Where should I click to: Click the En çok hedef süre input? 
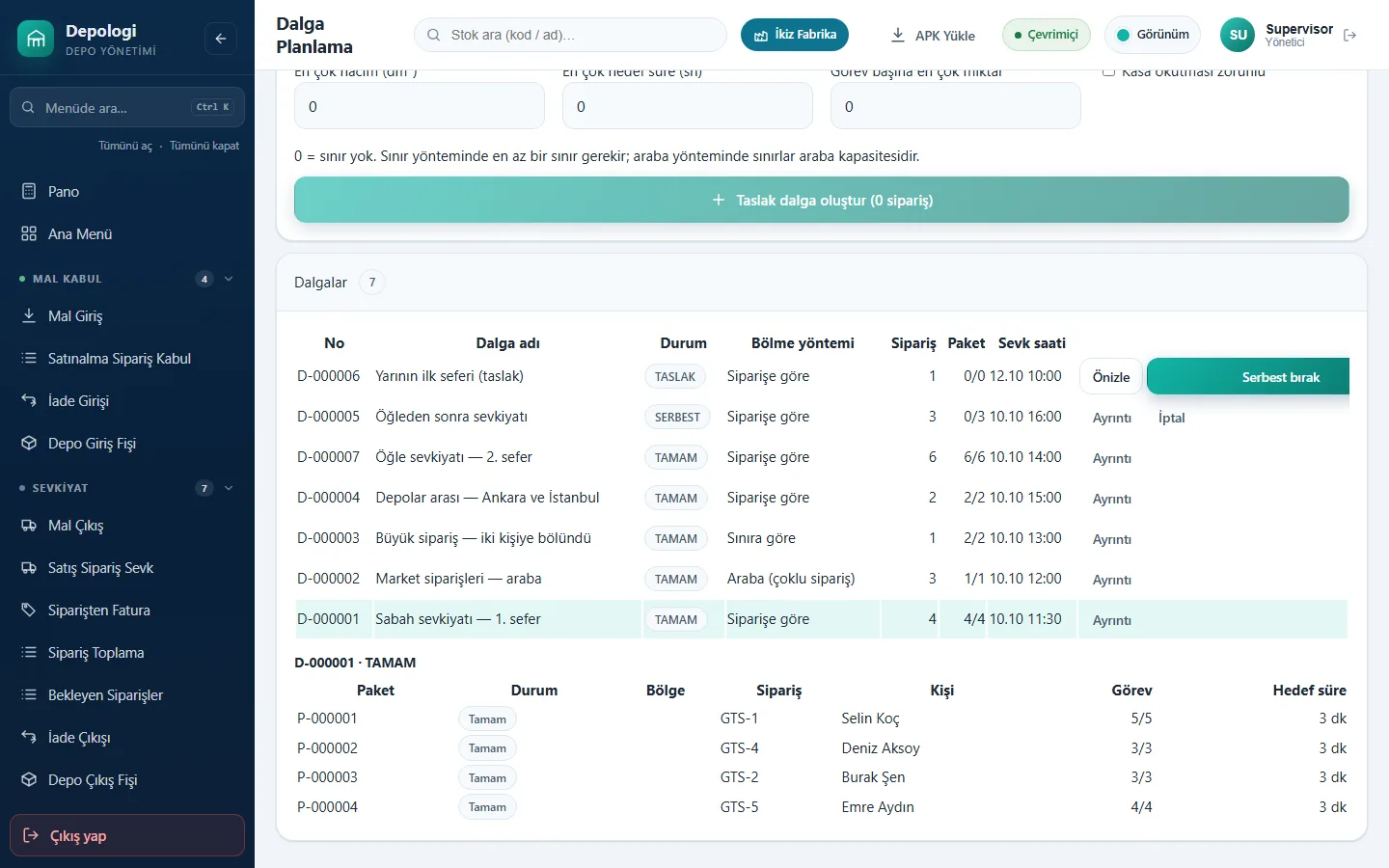pos(688,106)
